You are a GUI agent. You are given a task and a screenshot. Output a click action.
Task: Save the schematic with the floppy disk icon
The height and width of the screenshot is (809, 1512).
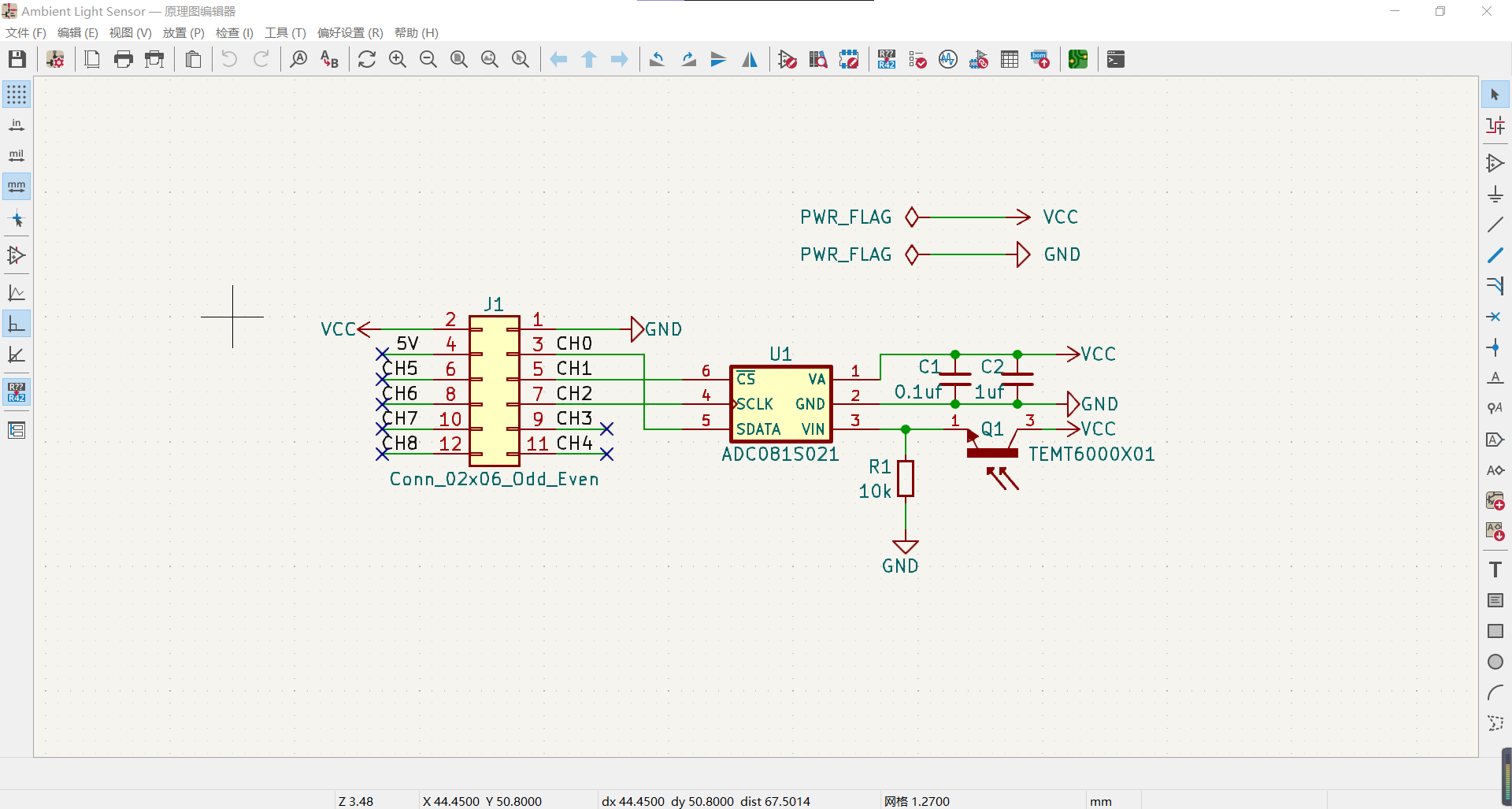pos(17,59)
